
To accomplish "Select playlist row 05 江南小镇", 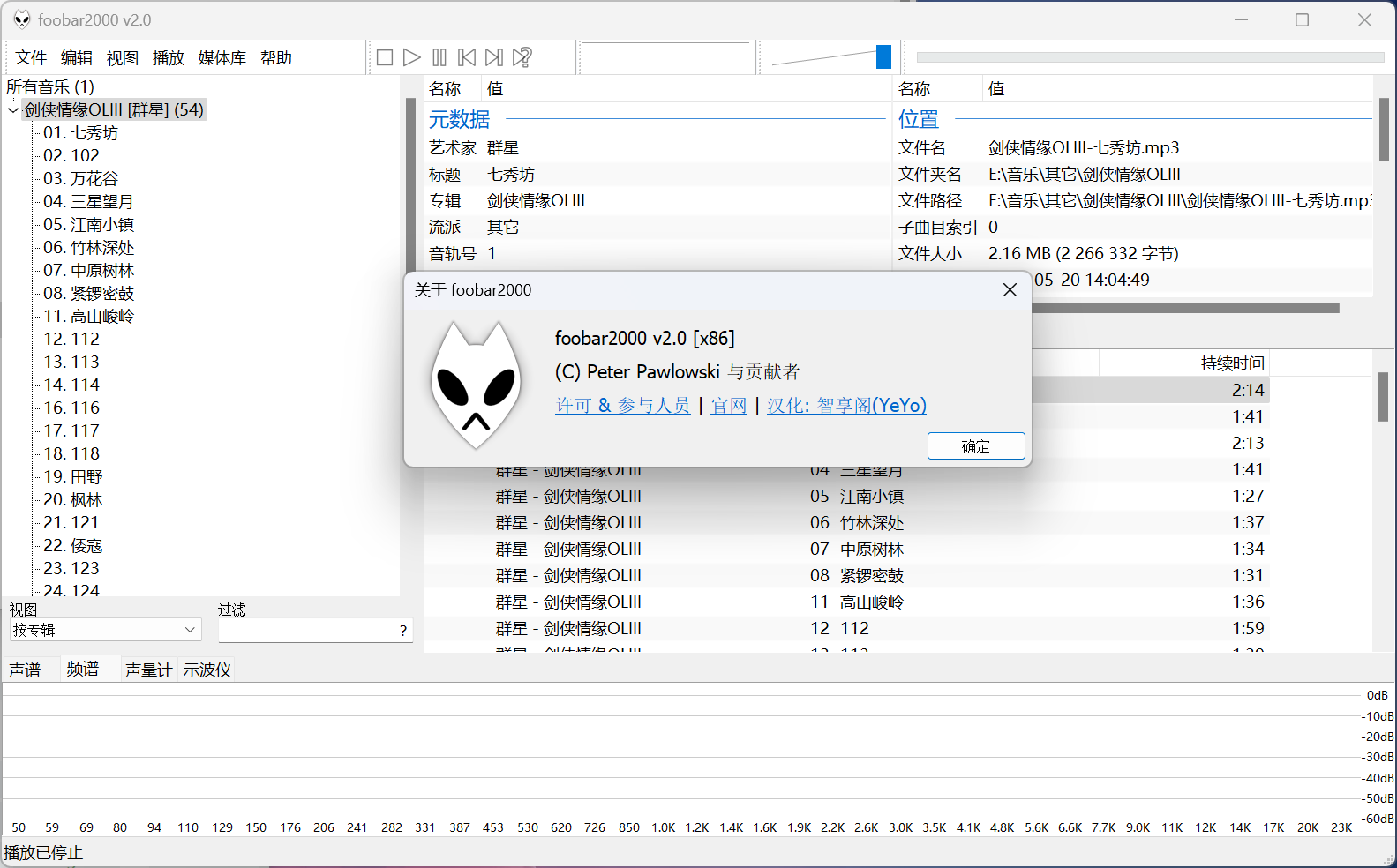I will [x=847, y=496].
